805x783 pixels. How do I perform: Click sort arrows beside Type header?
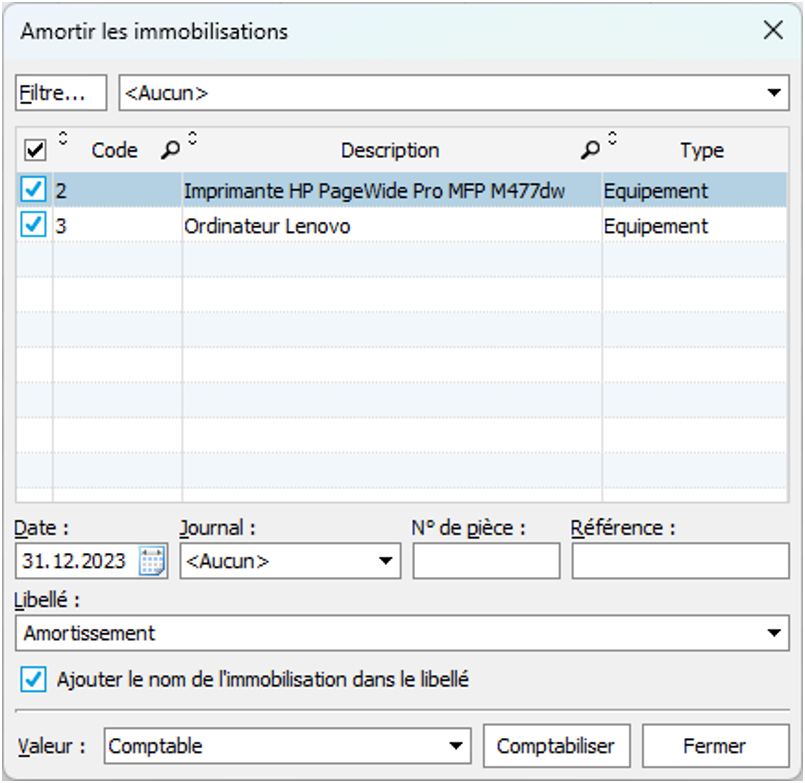(613, 139)
